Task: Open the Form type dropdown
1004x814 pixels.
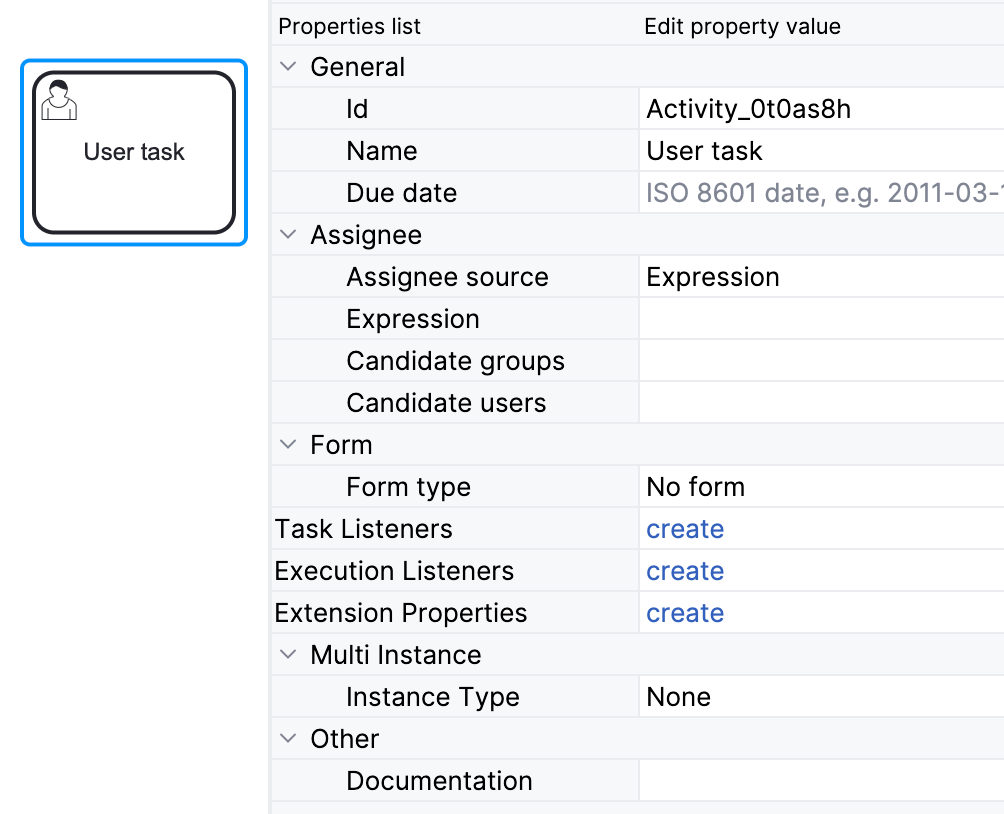Action: [820, 487]
